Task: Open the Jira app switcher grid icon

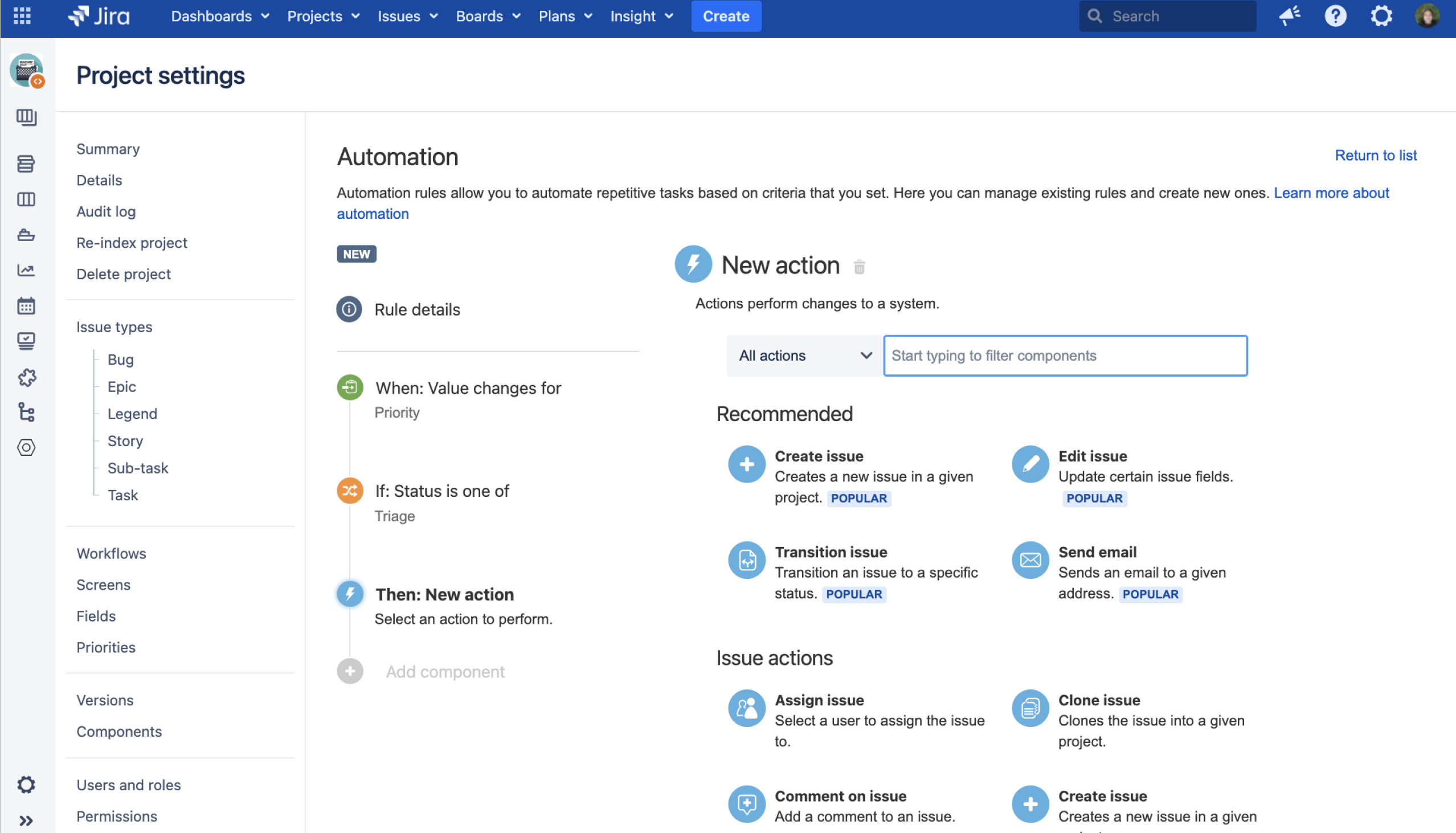Action: click(22, 15)
